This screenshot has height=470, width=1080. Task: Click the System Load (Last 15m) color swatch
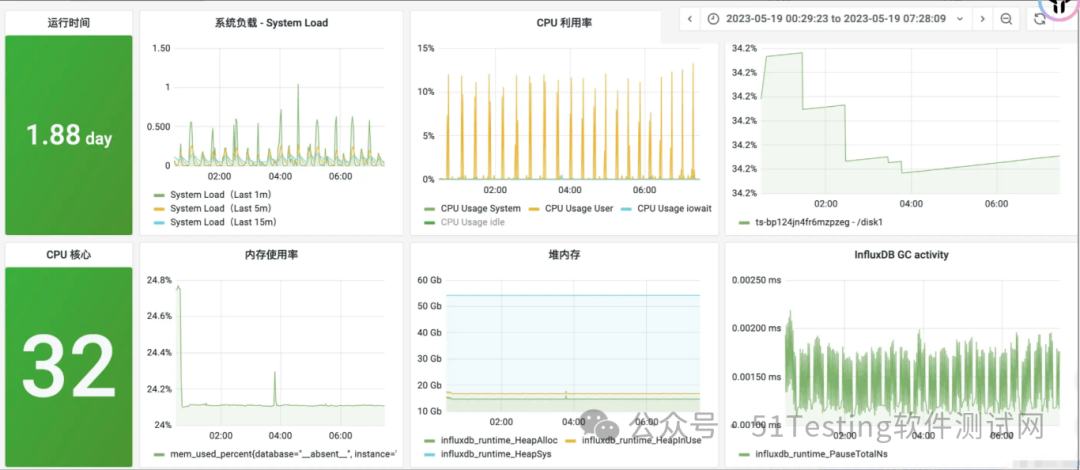coord(159,222)
